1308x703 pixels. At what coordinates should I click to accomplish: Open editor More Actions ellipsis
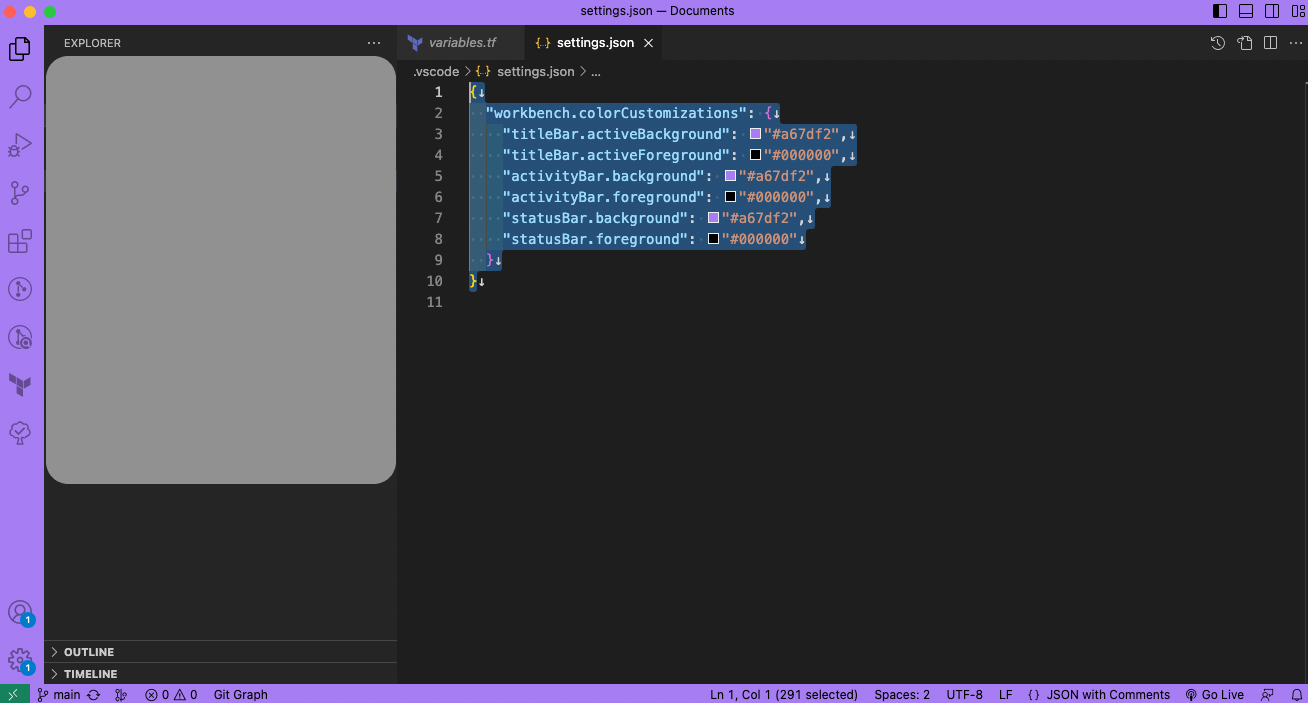[x=1296, y=43]
